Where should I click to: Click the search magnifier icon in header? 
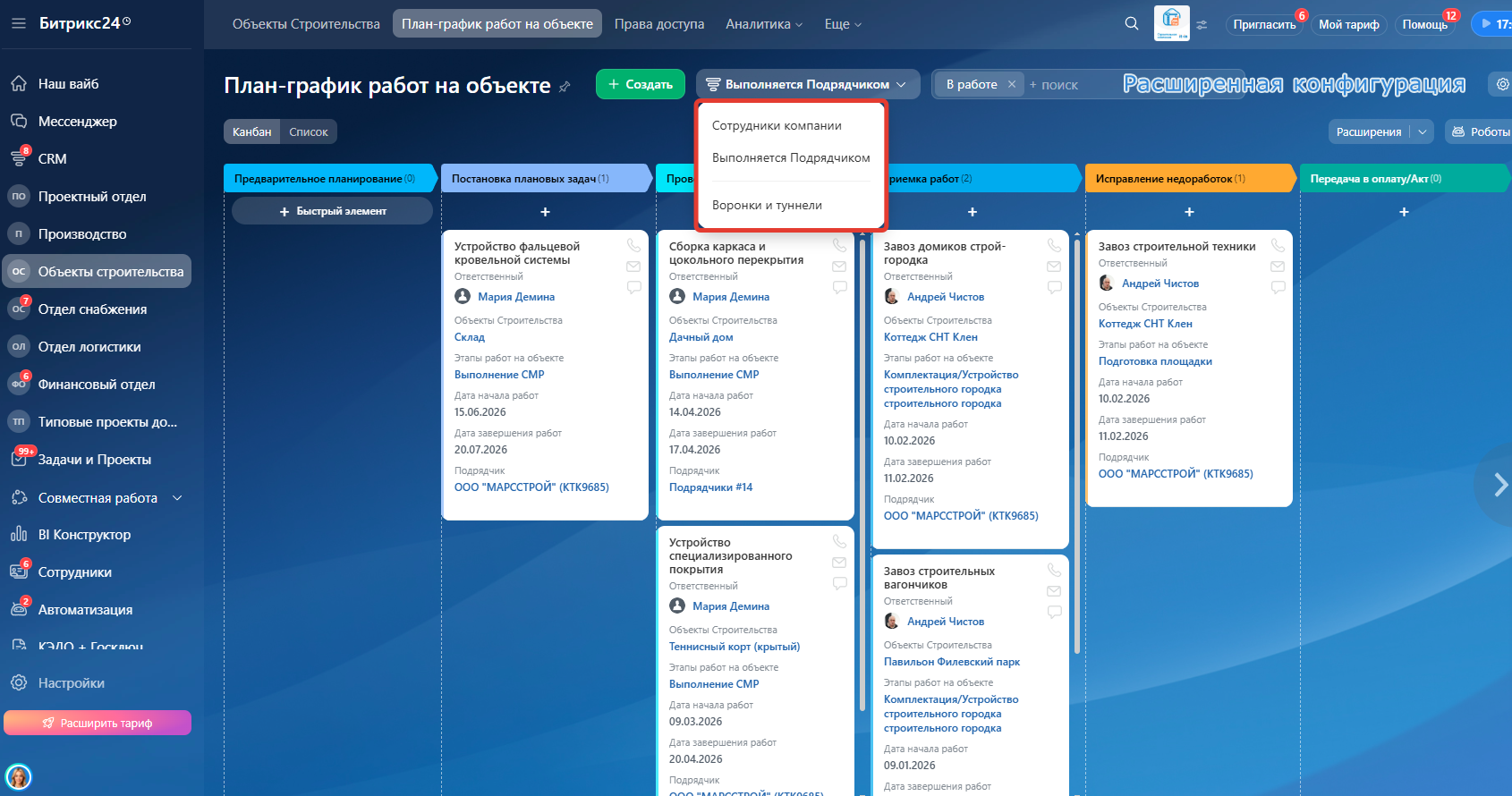click(x=1132, y=23)
